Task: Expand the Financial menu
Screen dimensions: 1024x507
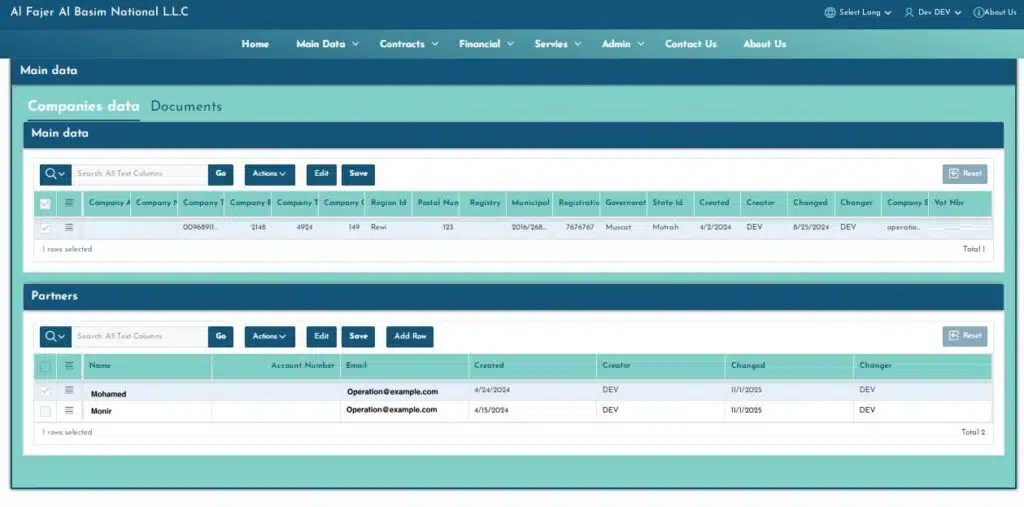Action: pos(486,44)
